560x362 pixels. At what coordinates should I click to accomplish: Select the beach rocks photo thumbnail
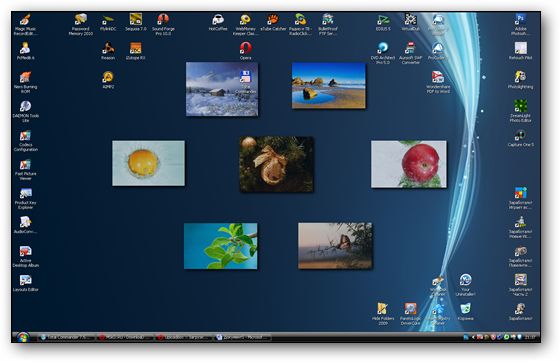329,85
